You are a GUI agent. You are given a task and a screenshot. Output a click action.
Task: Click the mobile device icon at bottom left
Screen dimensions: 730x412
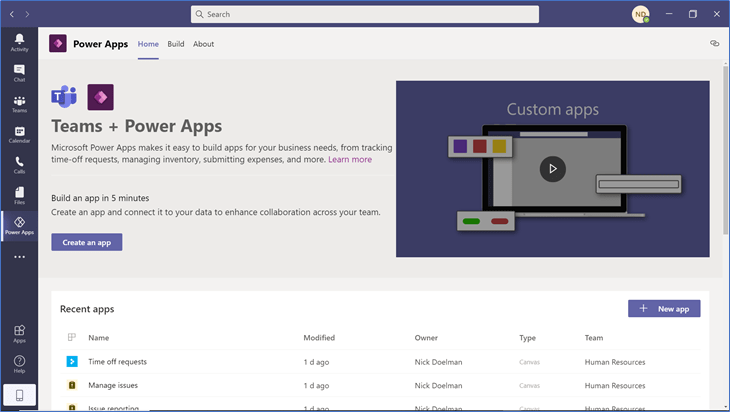(19, 395)
